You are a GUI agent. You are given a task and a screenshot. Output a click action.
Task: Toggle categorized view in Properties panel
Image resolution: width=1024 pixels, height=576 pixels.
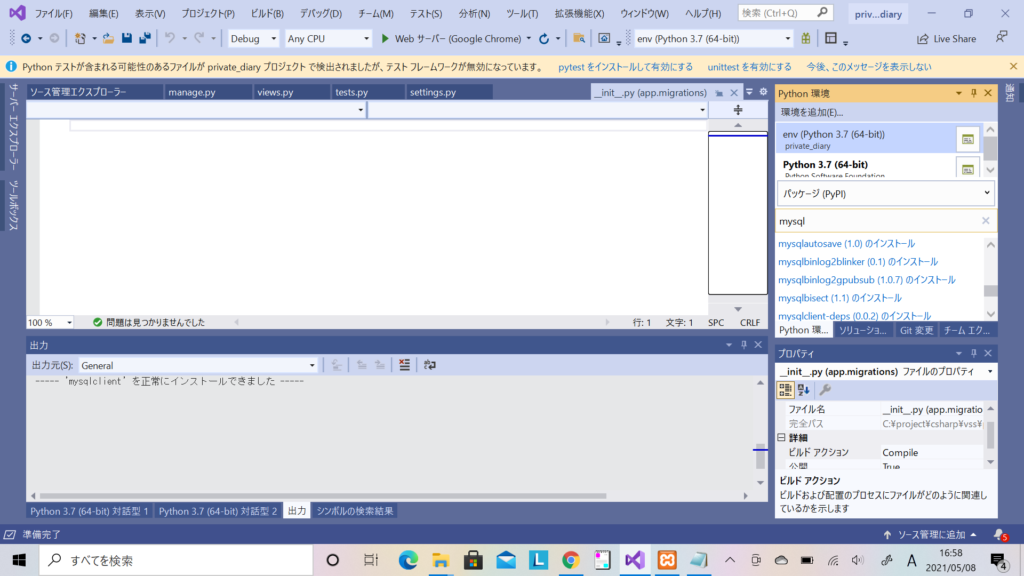click(x=785, y=390)
